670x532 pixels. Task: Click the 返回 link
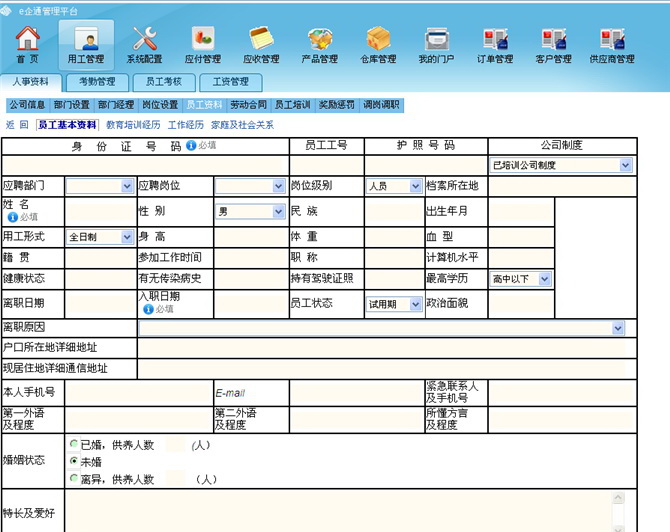(17, 125)
